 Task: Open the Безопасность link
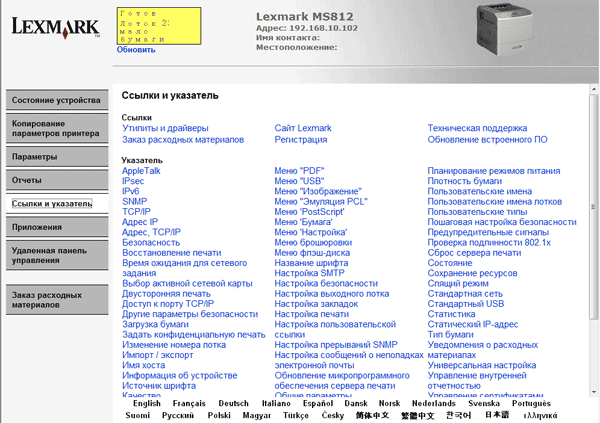(151, 243)
